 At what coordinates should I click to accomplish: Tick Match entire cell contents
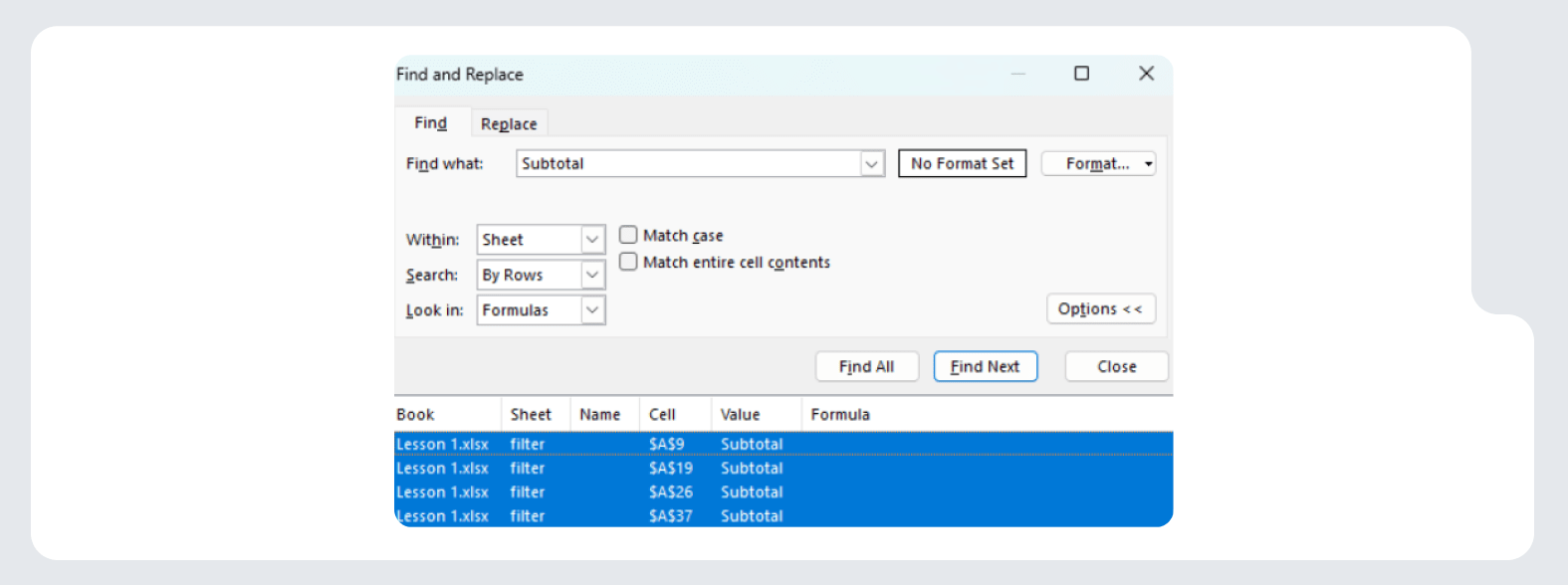pyautogui.click(x=628, y=262)
